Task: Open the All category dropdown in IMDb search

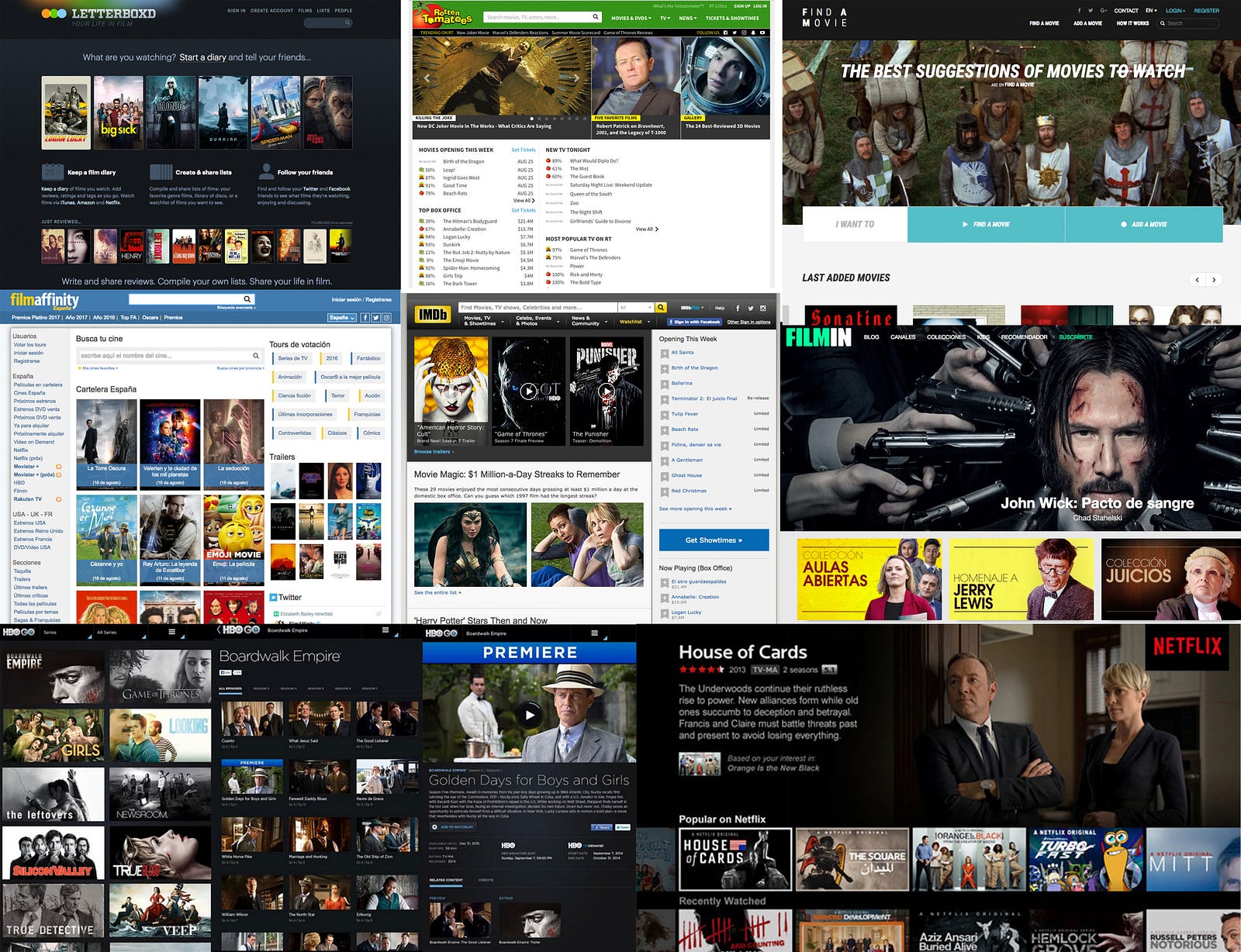Action: (635, 308)
